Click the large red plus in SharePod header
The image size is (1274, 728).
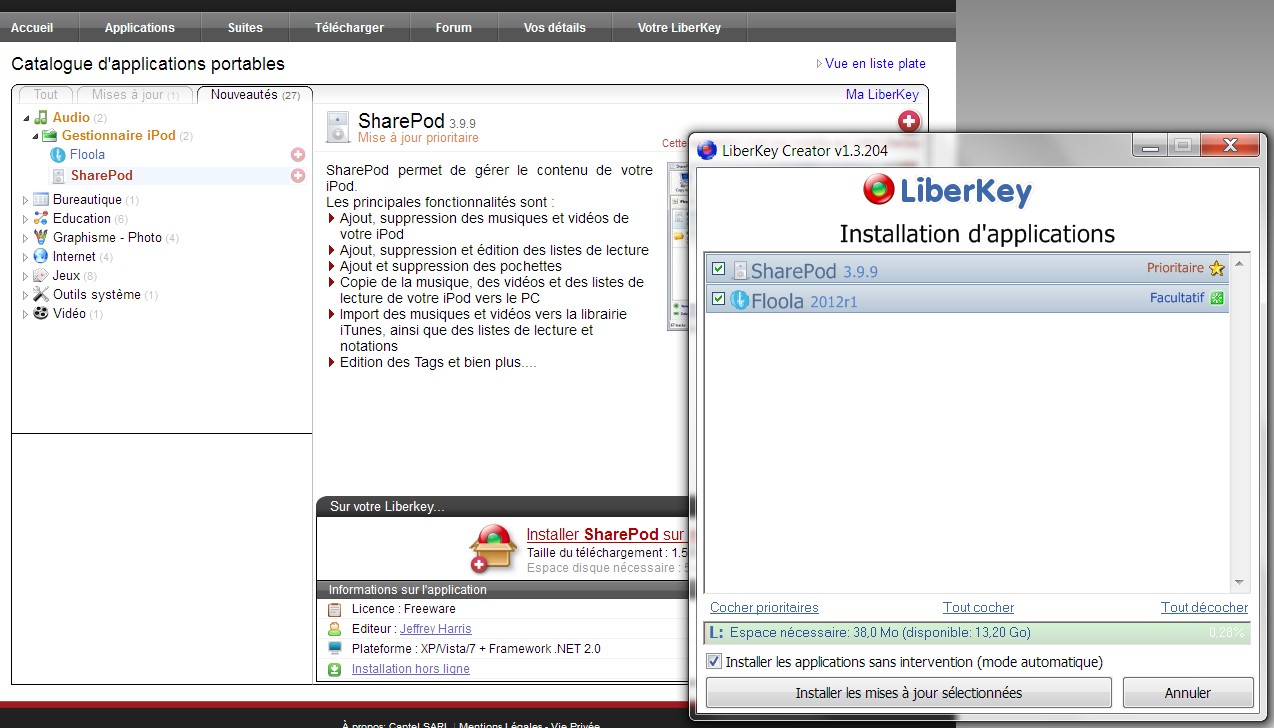(908, 122)
